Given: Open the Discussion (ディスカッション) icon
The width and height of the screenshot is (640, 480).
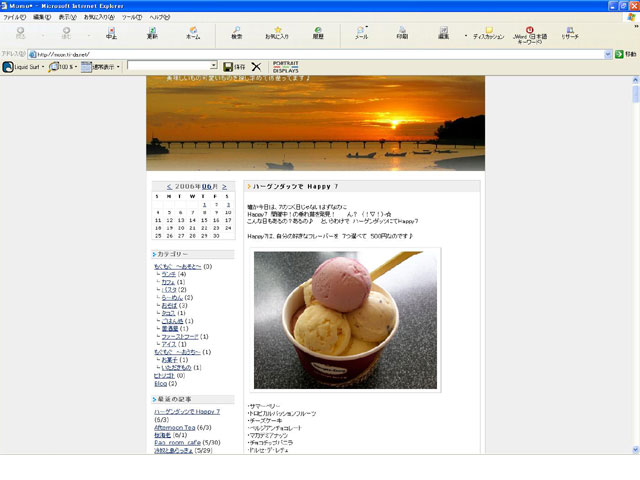Looking at the screenshot, I should (489, 30).
